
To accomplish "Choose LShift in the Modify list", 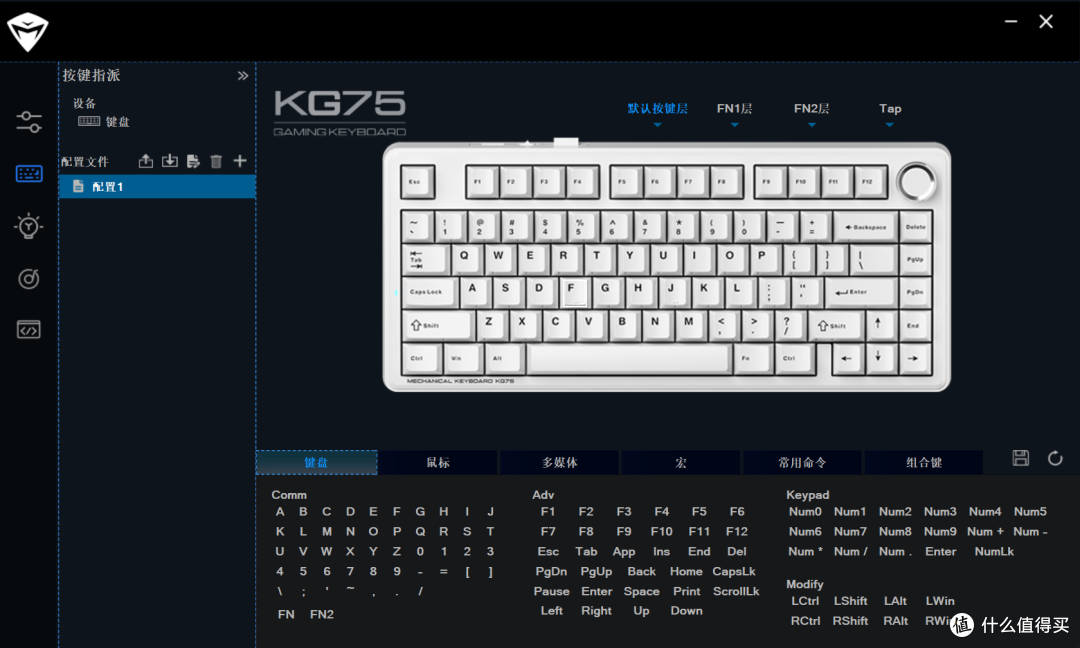I will coord(850,601).
